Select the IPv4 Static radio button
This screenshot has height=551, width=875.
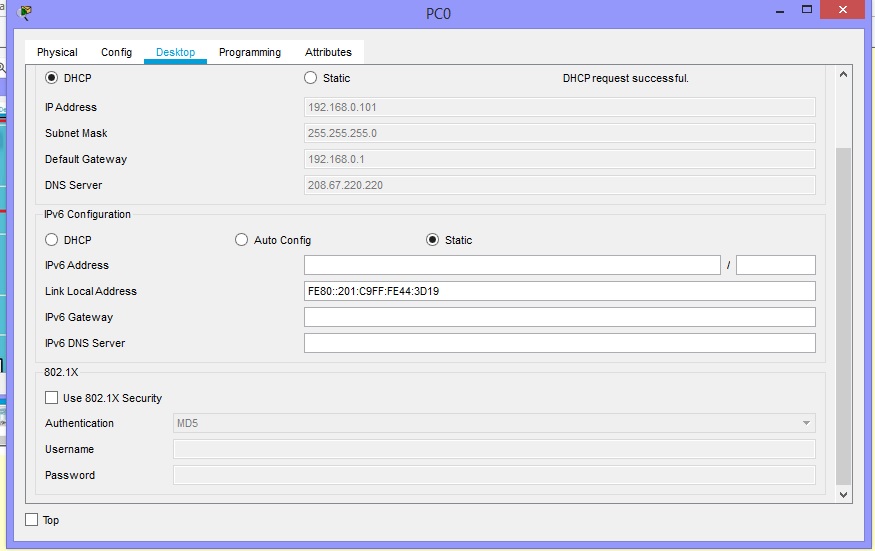pyautogui.click(x=311, y=78)
